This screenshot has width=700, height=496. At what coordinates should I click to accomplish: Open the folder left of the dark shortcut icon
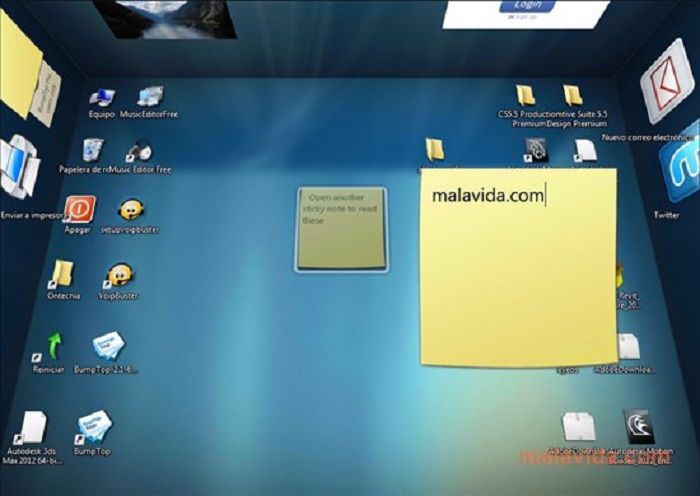click(434, 150)
